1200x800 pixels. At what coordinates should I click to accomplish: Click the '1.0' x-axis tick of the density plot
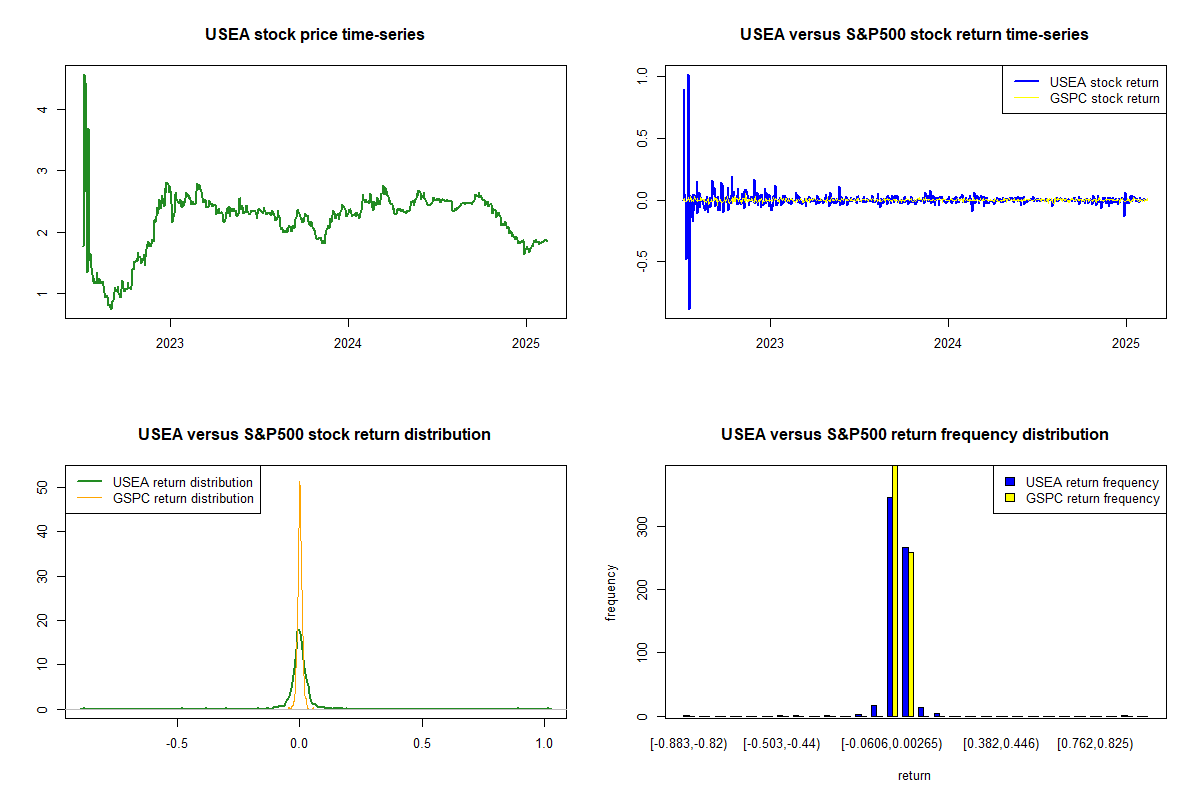tap(543, 743)
